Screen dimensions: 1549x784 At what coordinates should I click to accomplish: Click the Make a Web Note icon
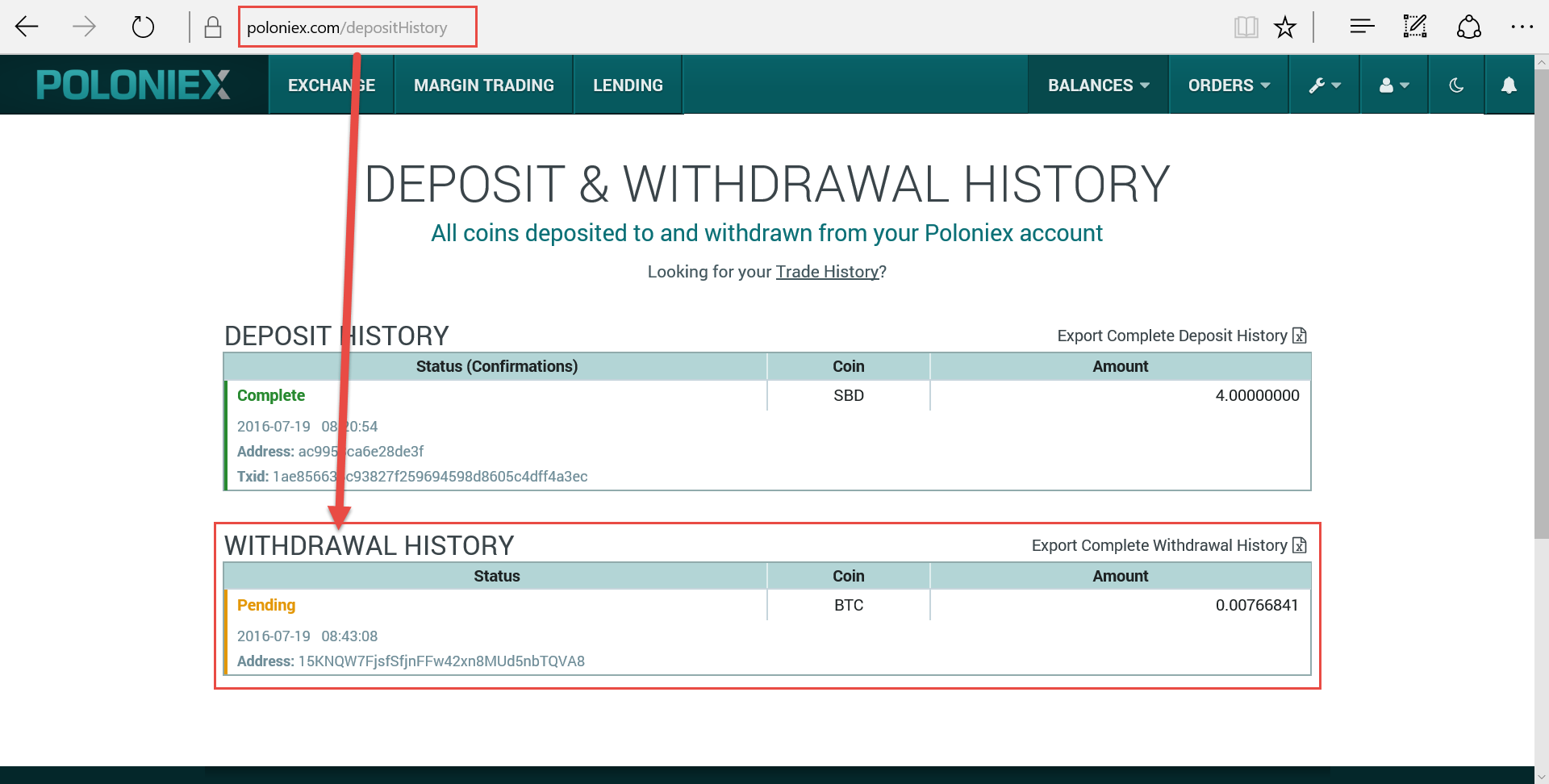1415,27
